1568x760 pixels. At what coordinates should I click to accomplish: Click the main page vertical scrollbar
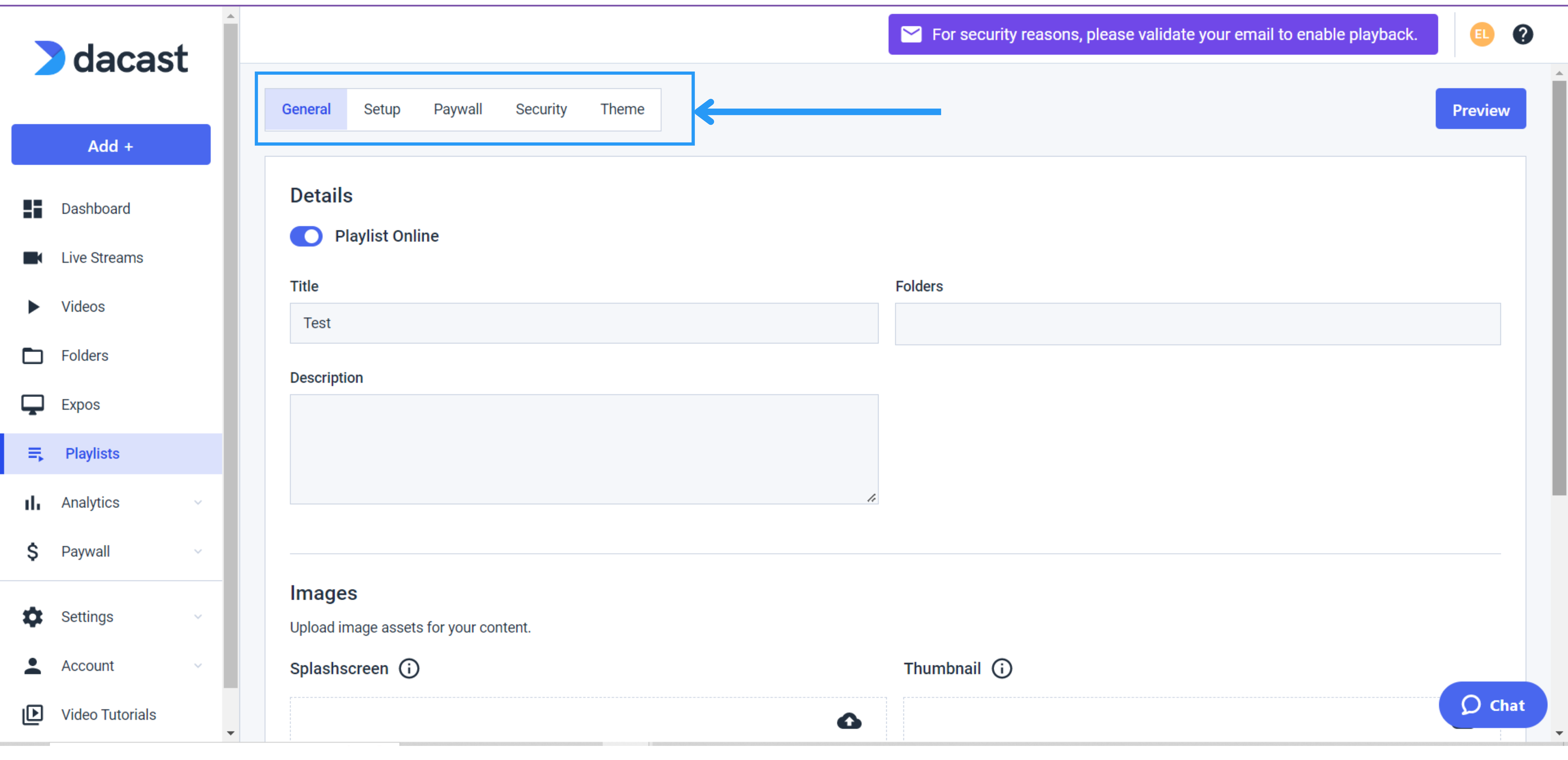click(x=1559, y=288)
